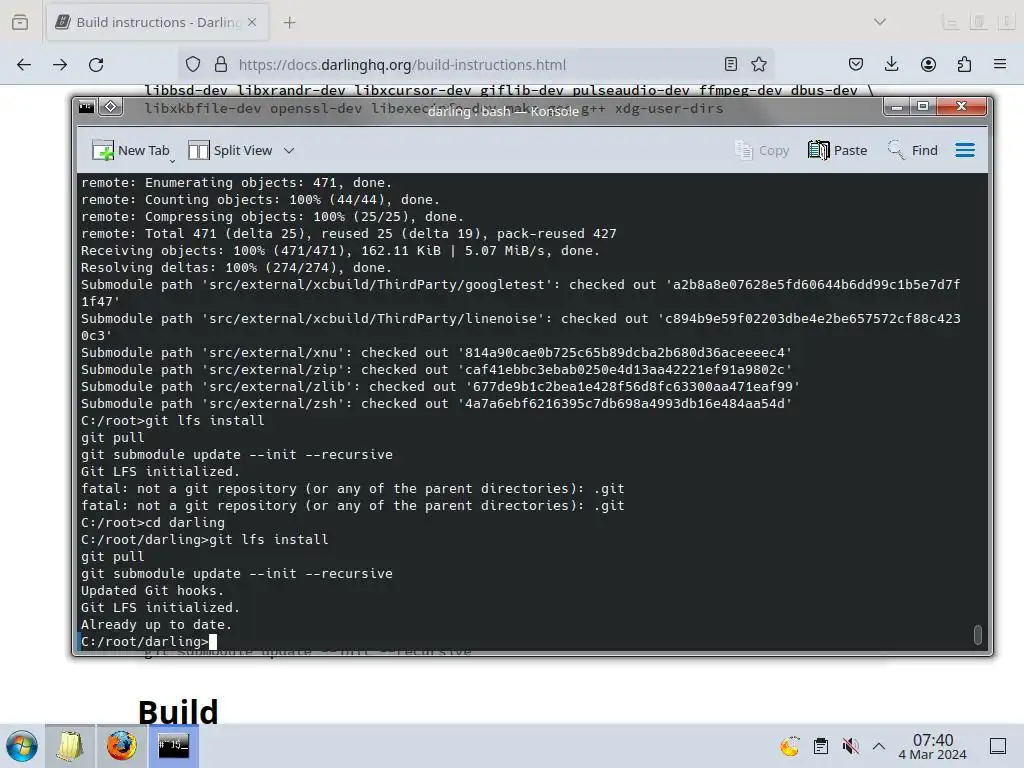Screen dimensions: 1024x768
Task: Click the terminal prompt C:/root/darling>
Action: pos(144,641)
